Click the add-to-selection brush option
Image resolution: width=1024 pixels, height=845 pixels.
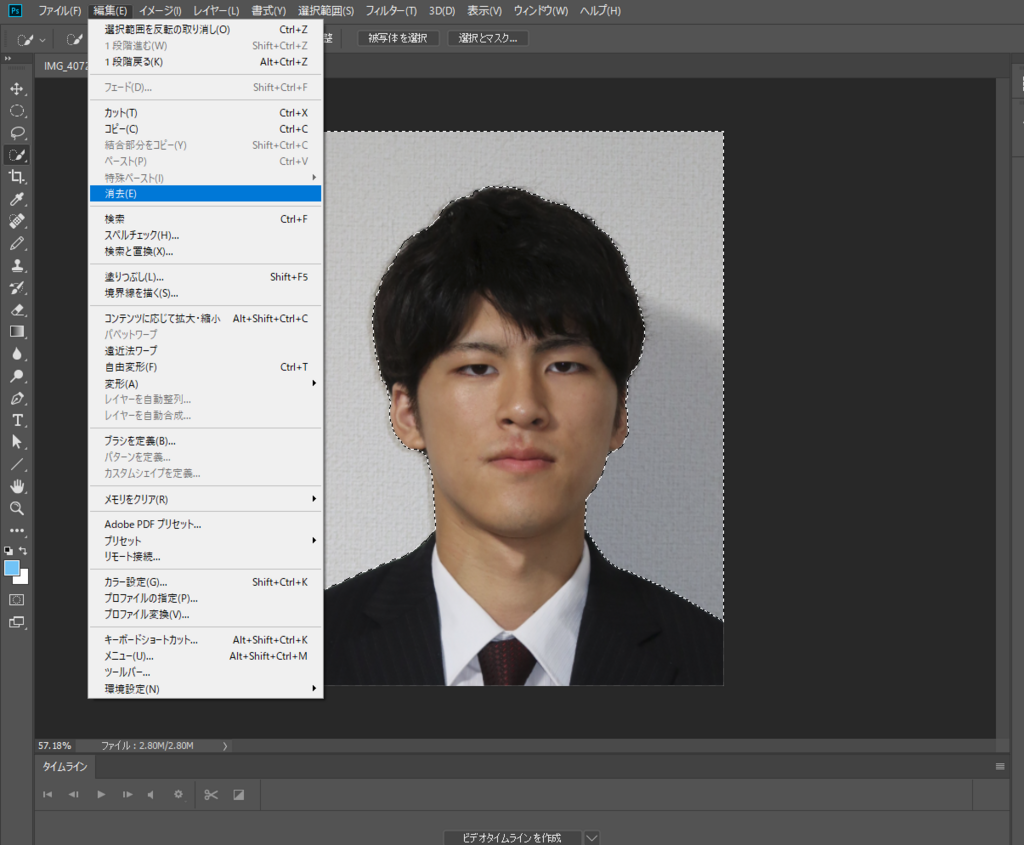coord(74,40)
